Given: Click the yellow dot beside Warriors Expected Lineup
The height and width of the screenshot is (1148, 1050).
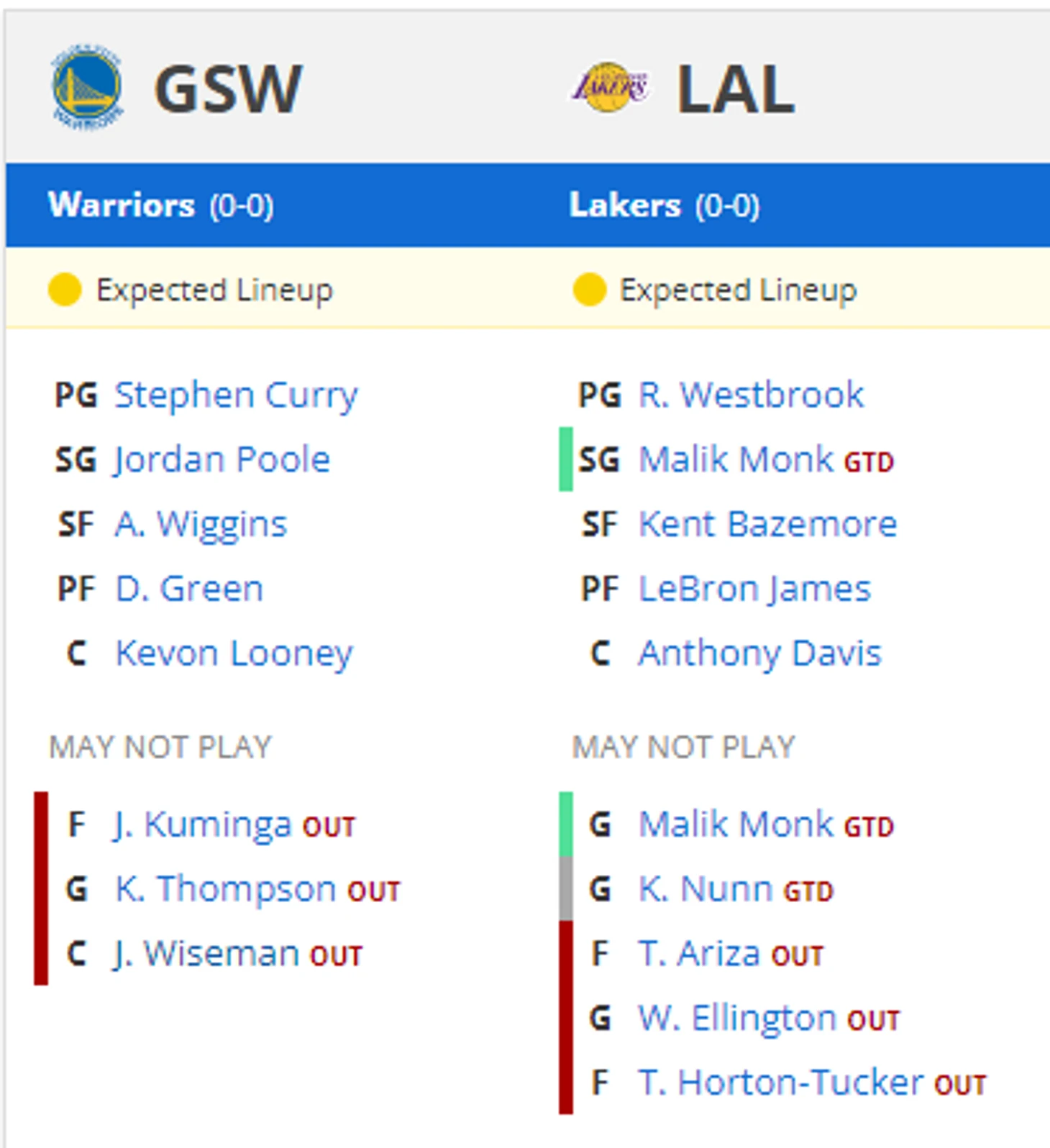Looking at the screenshot, I should coord(65,290).
